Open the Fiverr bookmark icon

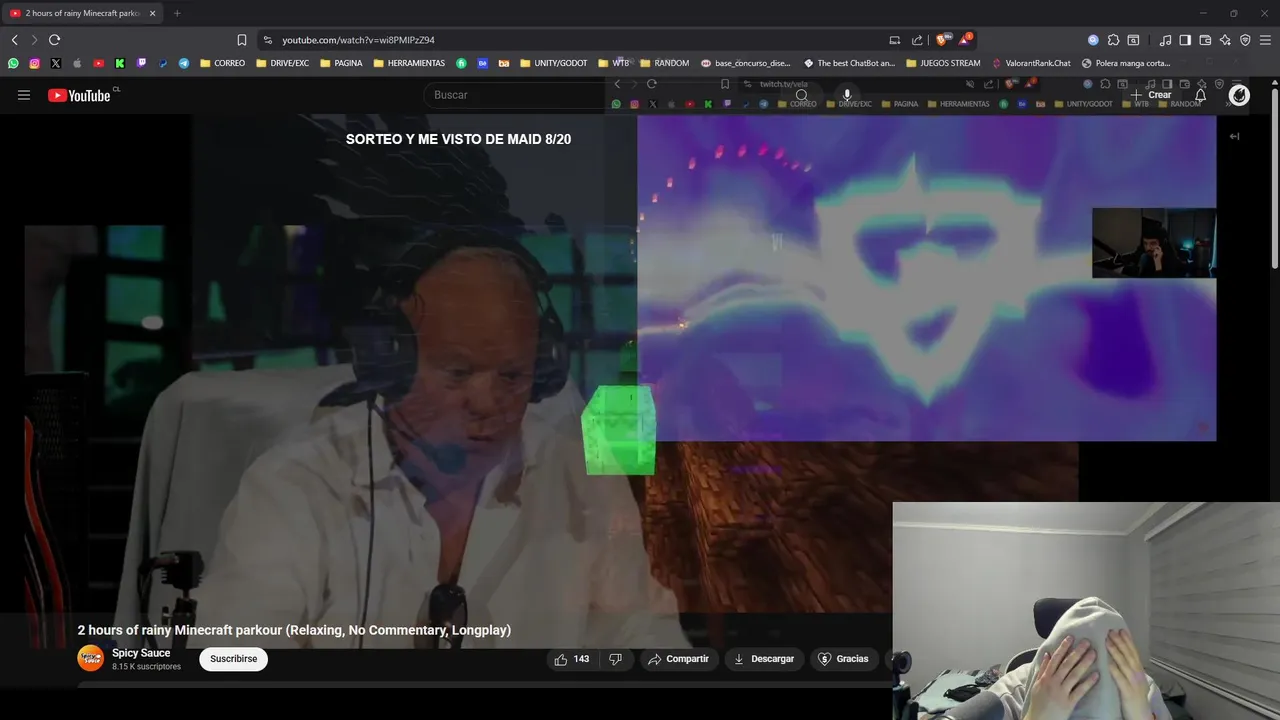point(461,63)
